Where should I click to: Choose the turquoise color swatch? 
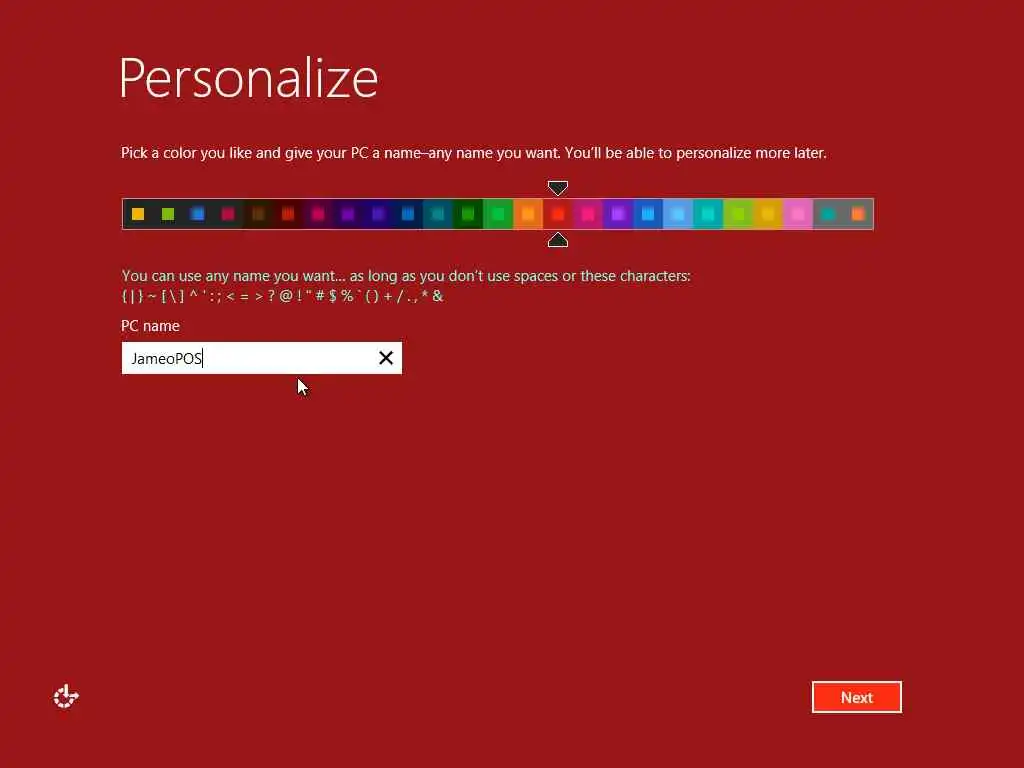pyautogui.click(x=708, y=214)
